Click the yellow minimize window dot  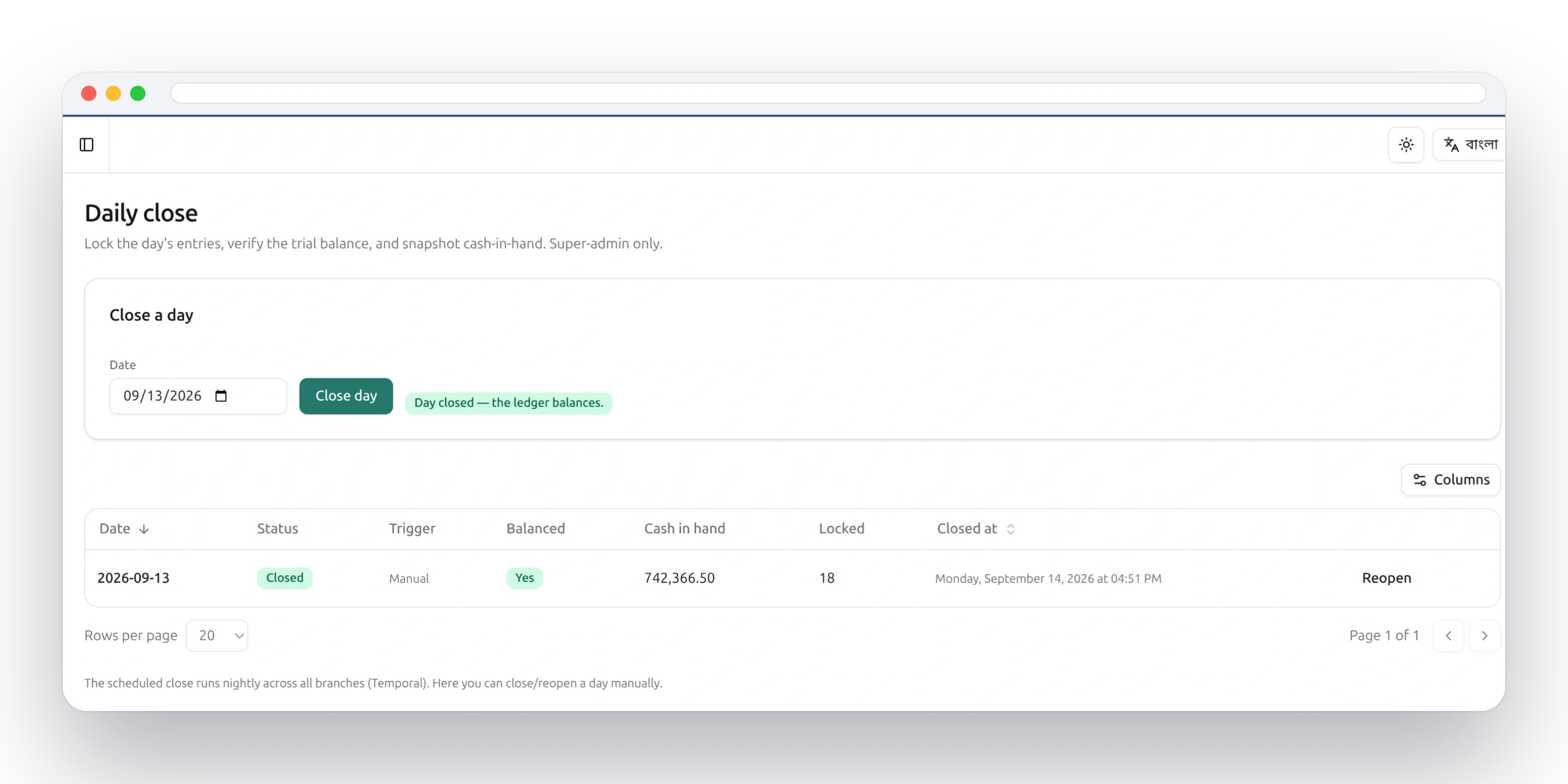pyautogui.click(x=113, y=93)
